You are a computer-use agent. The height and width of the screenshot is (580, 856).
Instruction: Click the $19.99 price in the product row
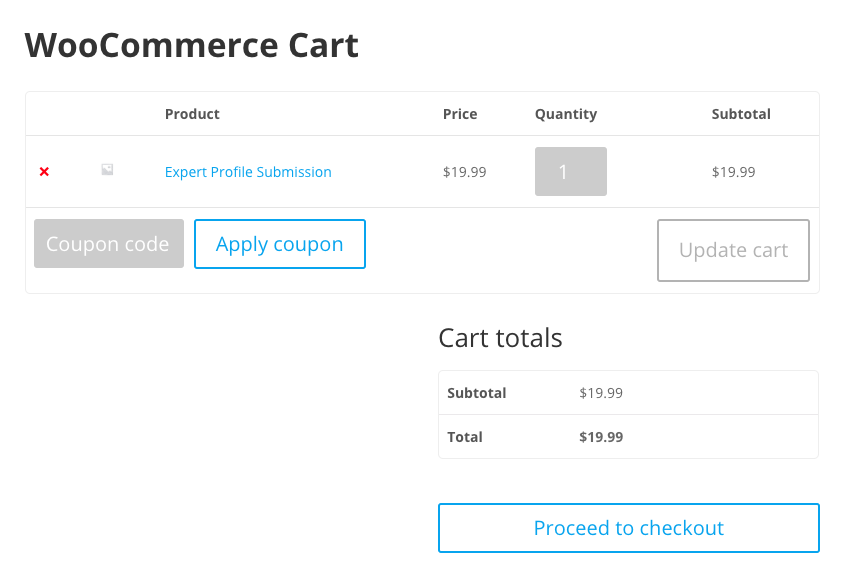[x=465, y=172]
